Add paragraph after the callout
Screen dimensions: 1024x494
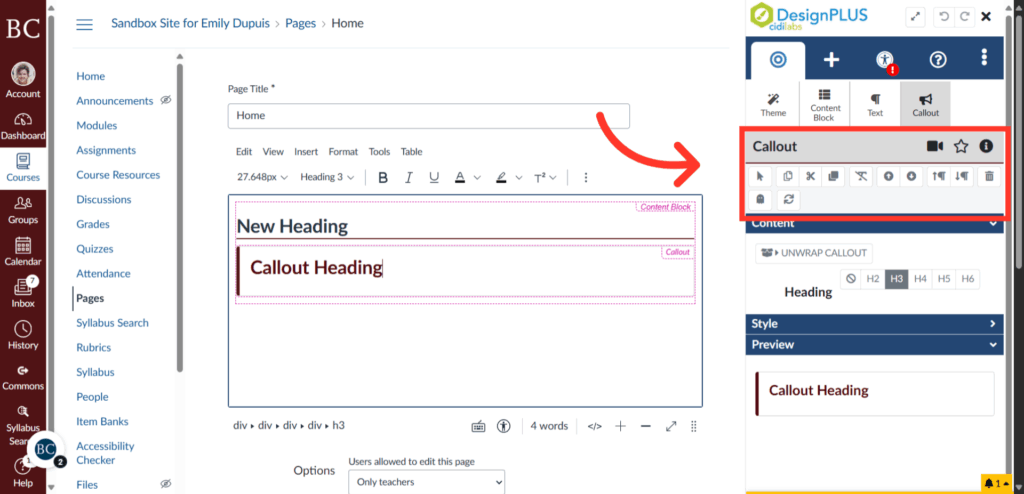[961, 176]
